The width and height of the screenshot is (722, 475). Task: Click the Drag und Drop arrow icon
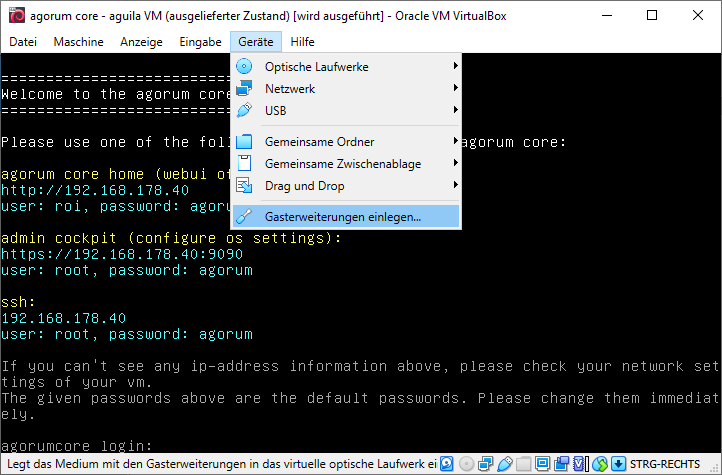pyautogui.click(x=244, y=185)
